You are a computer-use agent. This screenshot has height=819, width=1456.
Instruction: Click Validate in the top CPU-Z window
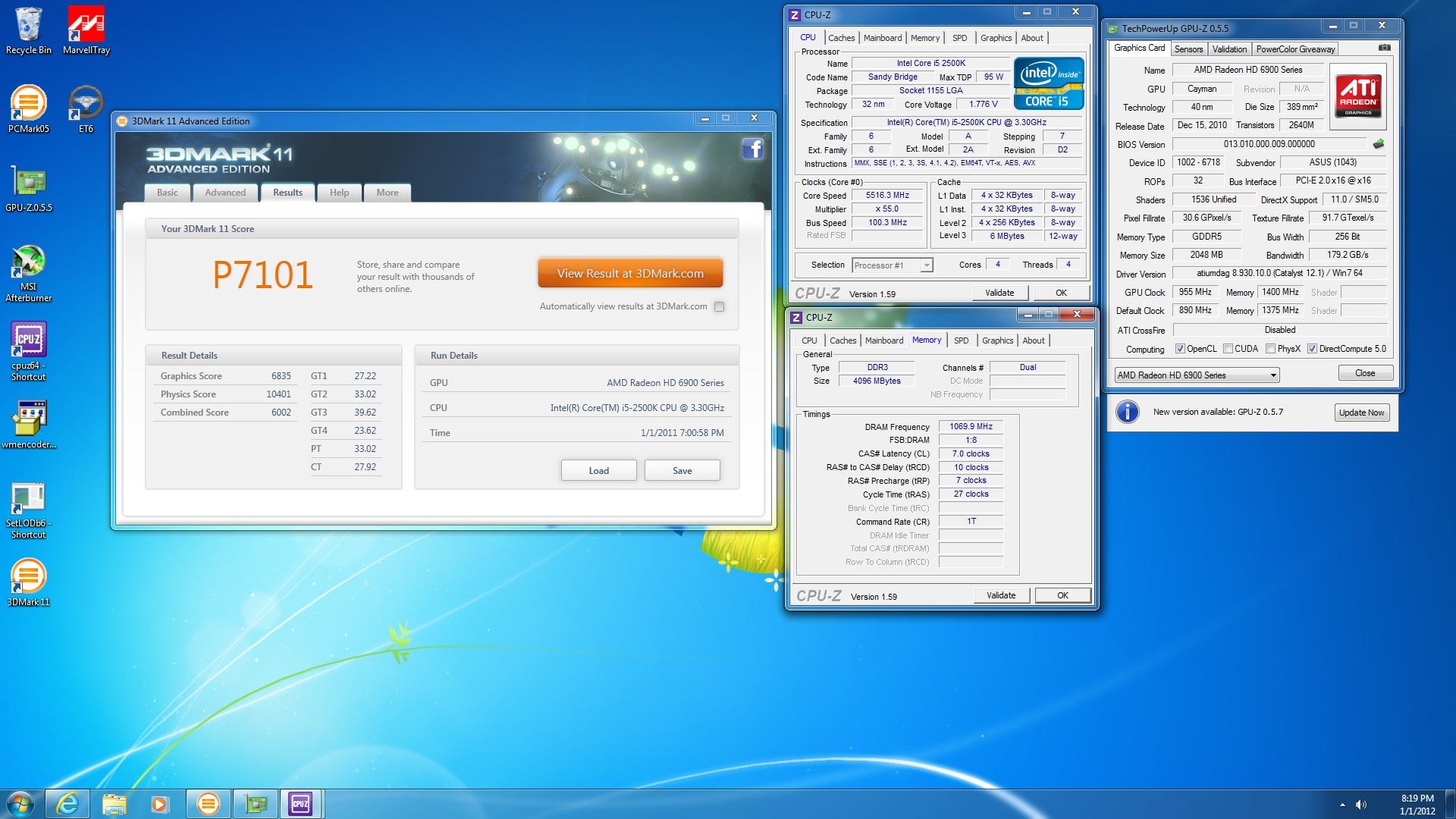[x=999, y=293]
